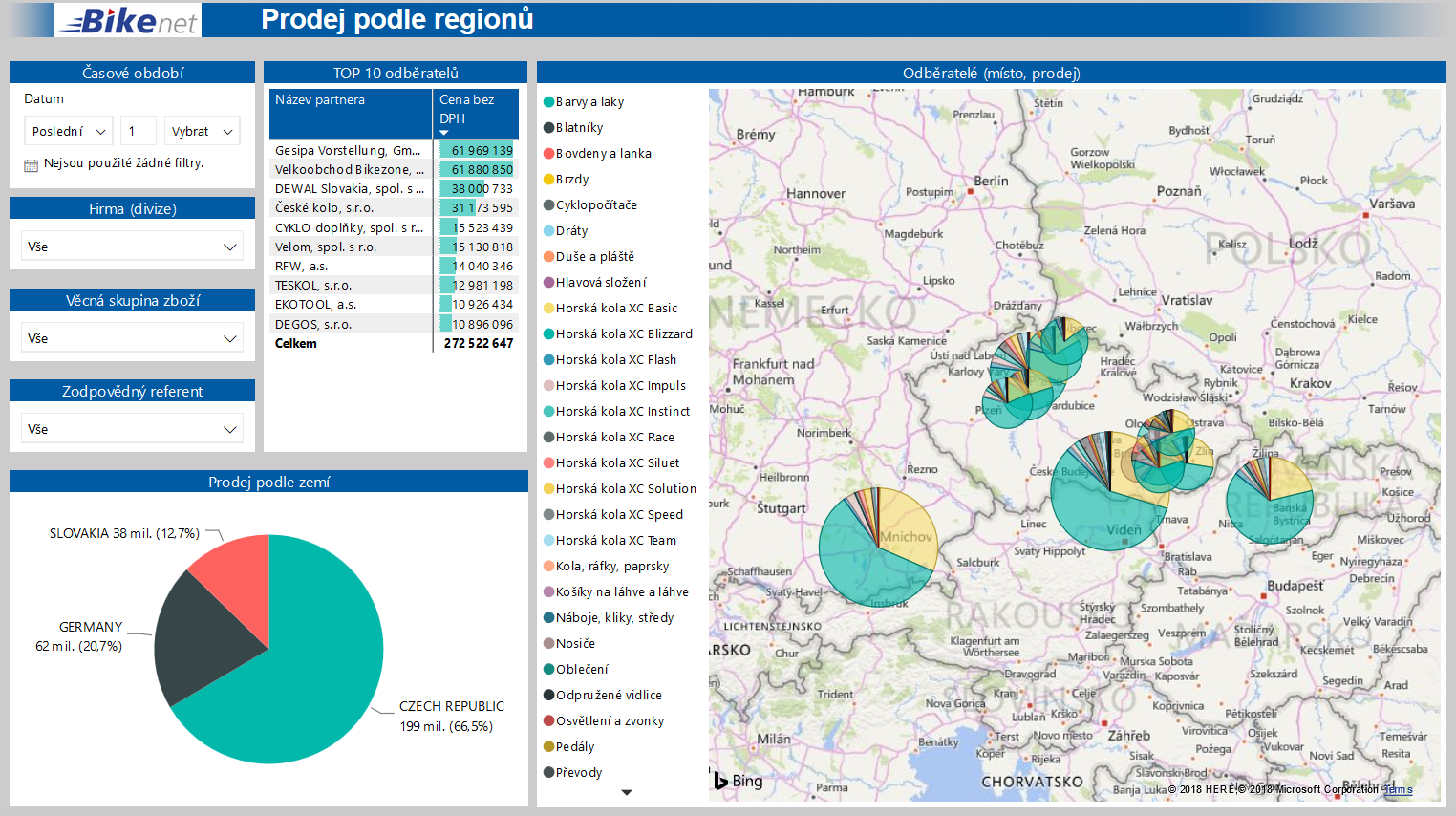
Task: Open the Vybrat period unit dropdown
Action: [x=202, y=131]
